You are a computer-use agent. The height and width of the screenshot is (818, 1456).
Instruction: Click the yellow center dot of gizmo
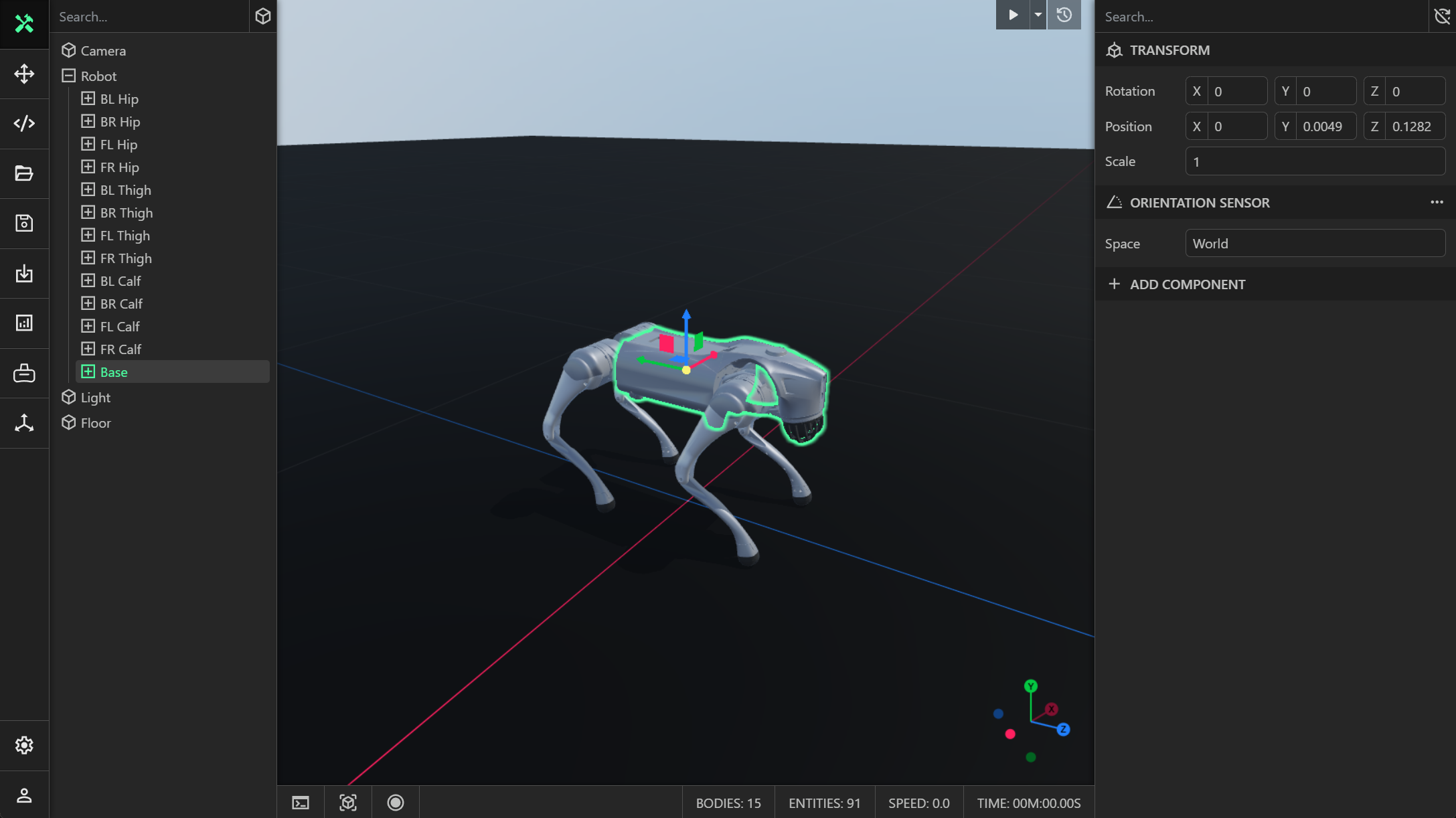[x=686, y=370]
